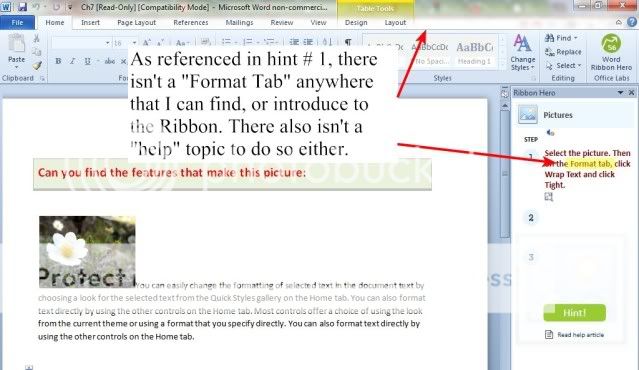Click the Copy icon in Clipboard group

37,52
